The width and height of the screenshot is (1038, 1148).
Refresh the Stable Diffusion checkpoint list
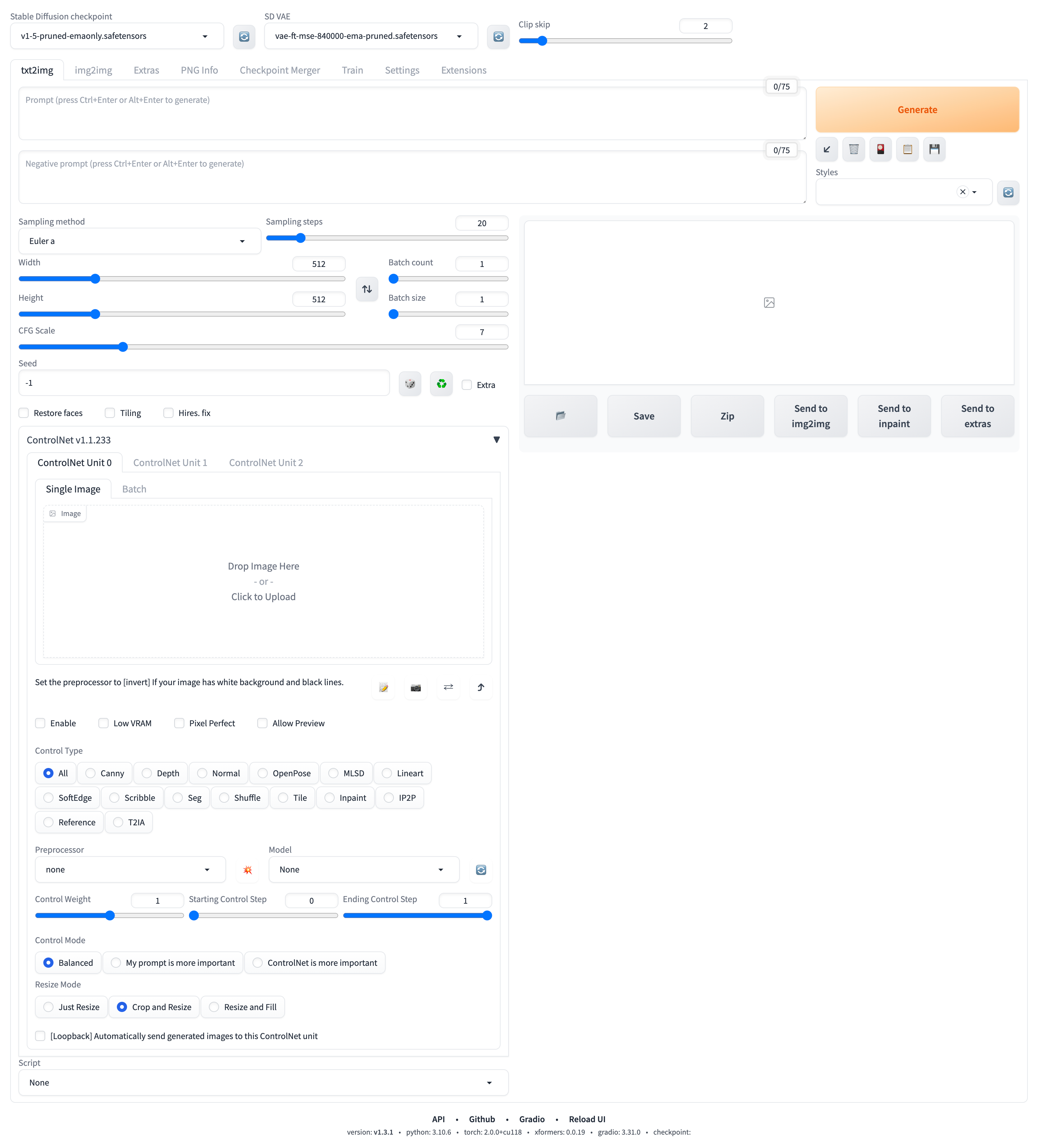(244, 36)
